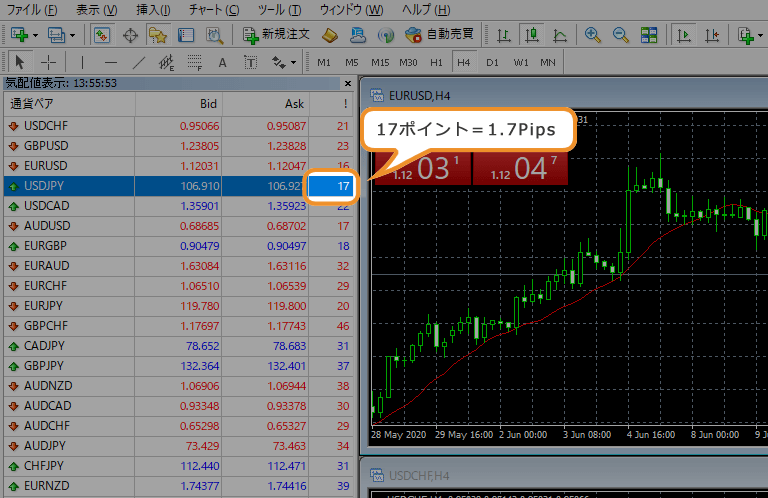Click the zoom out magnifier icon
768x498 pixels.
tap(621, 35)
